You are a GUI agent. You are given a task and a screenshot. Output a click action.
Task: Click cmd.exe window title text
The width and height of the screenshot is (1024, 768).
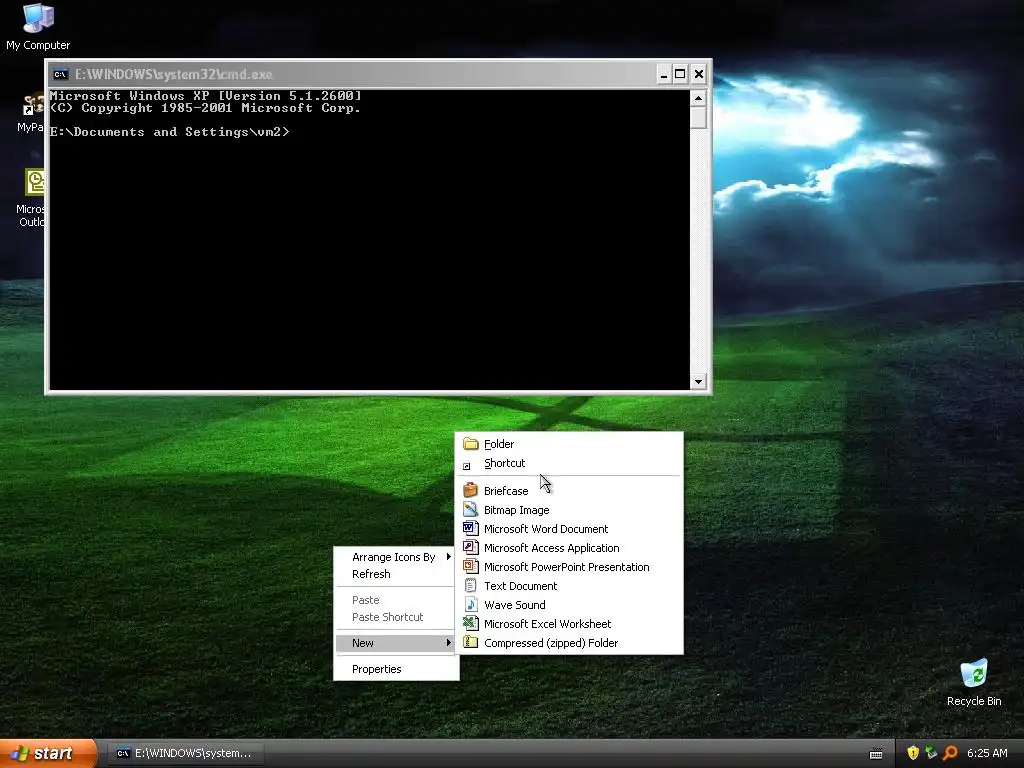click(x=174, y=74)
